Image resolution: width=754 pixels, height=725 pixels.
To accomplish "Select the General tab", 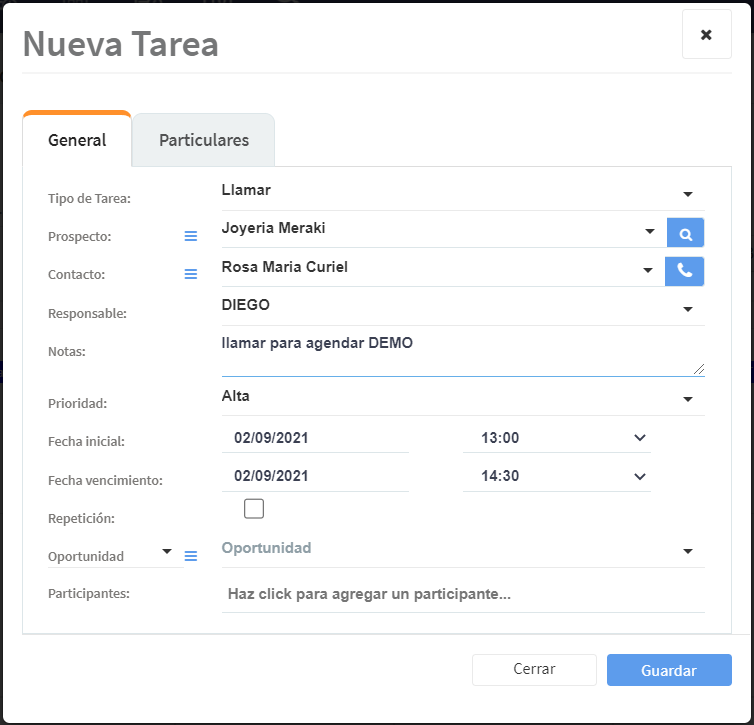I will [x=77, y=140].
